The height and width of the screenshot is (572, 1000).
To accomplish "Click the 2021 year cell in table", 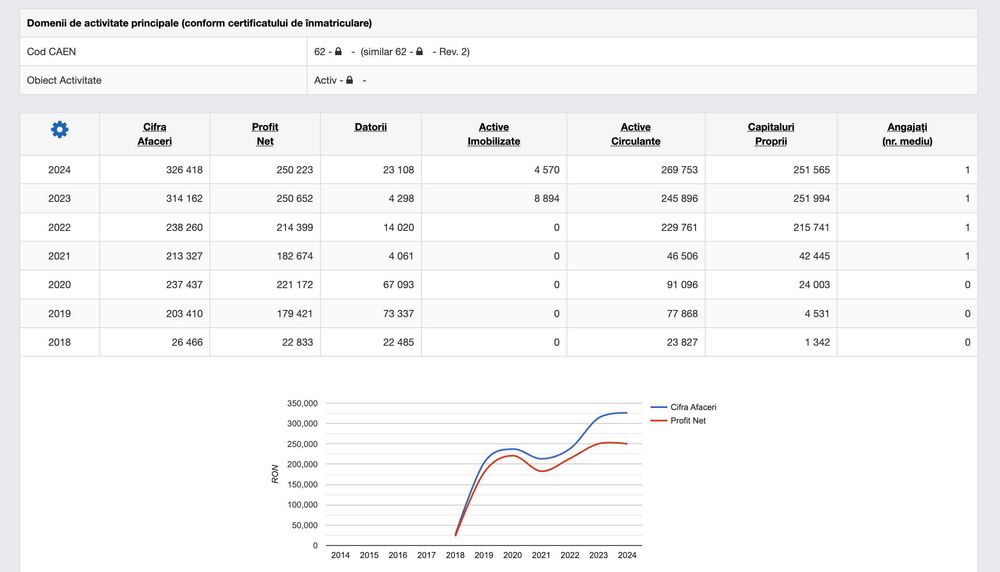I will click(59, 256).
